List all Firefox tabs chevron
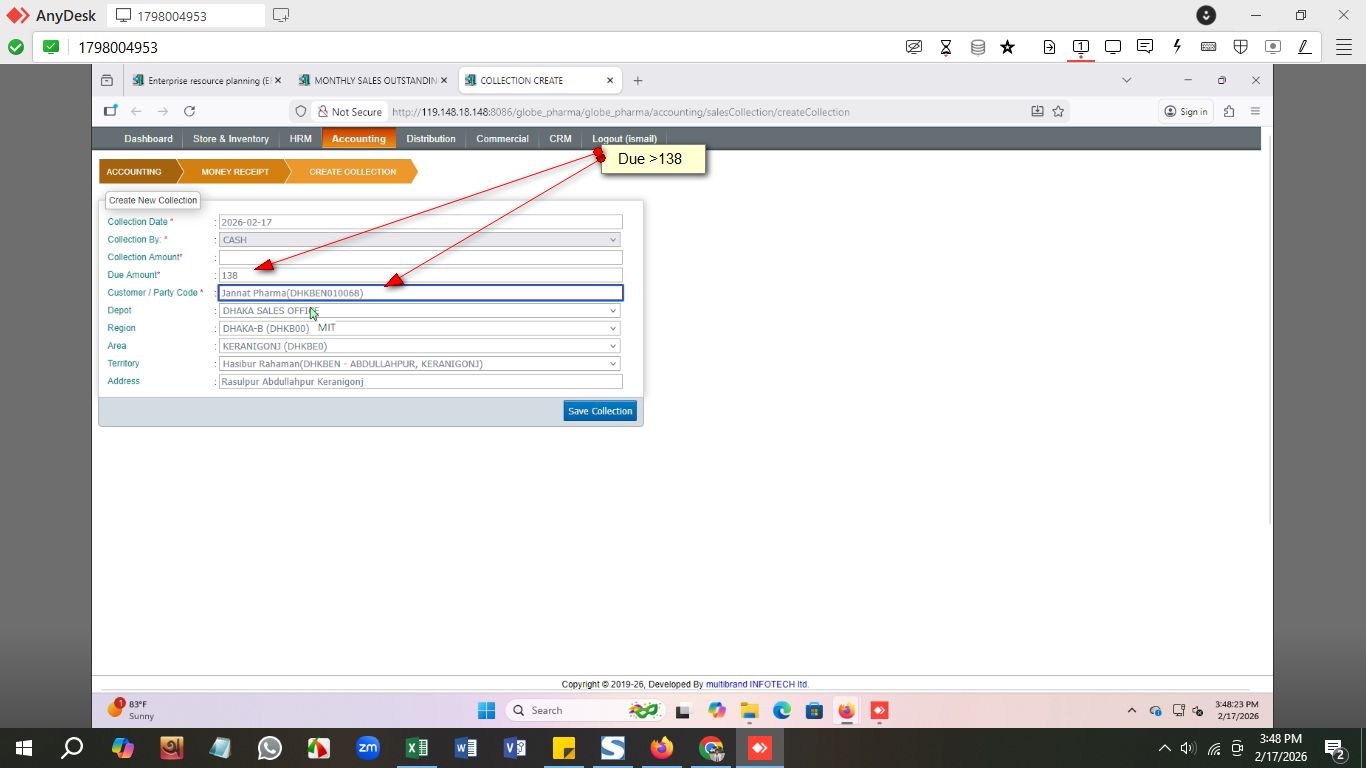This screenshot has height=768, width=1366. point(1126,80)
